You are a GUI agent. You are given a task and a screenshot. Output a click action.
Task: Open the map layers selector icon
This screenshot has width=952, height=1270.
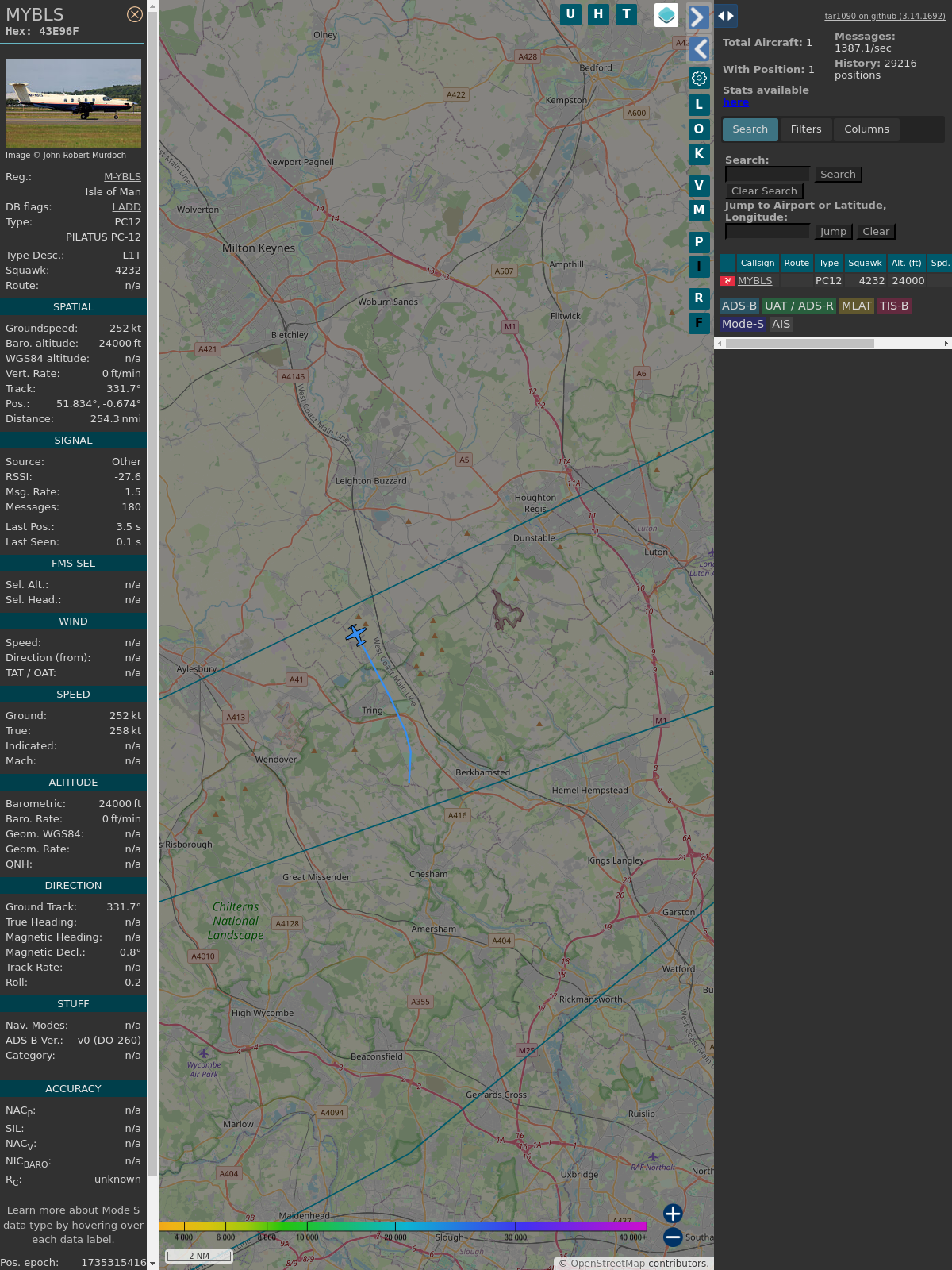pyautogui.click(x=666, y=14)
